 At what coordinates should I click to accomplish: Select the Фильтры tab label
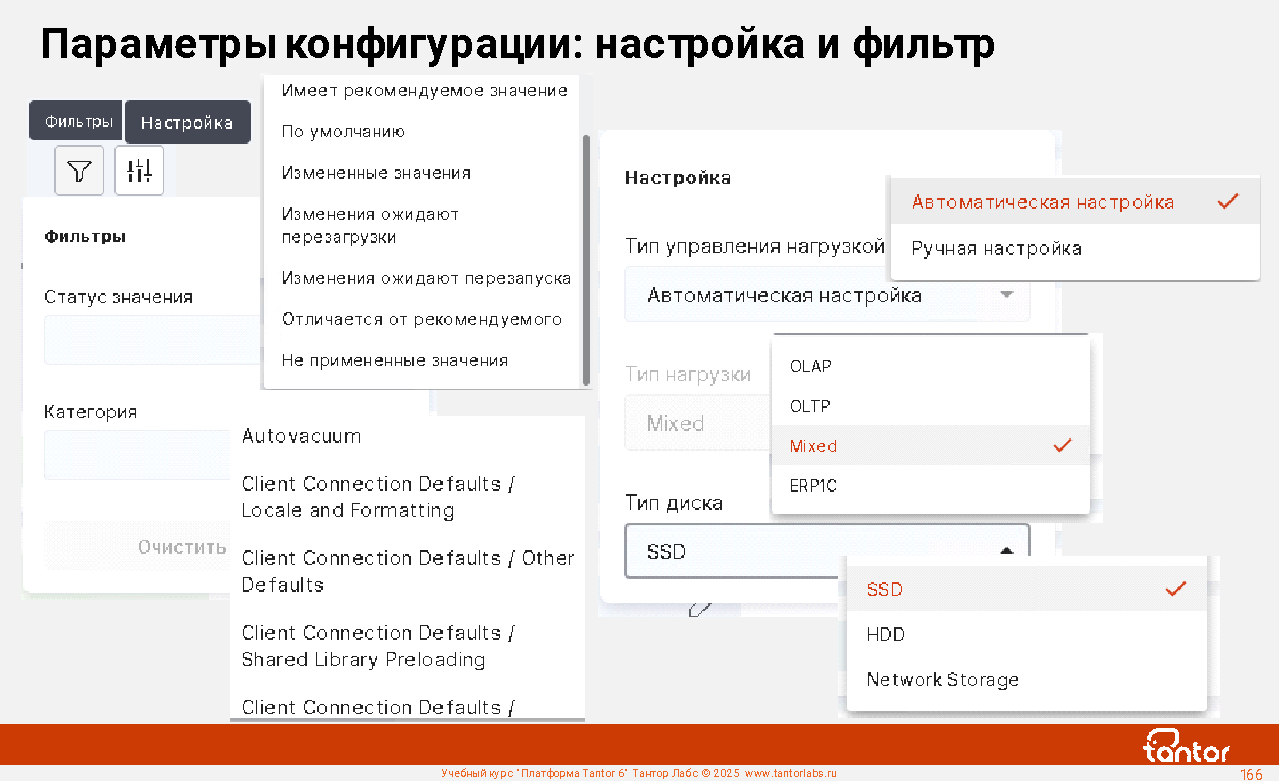[77, 121]
